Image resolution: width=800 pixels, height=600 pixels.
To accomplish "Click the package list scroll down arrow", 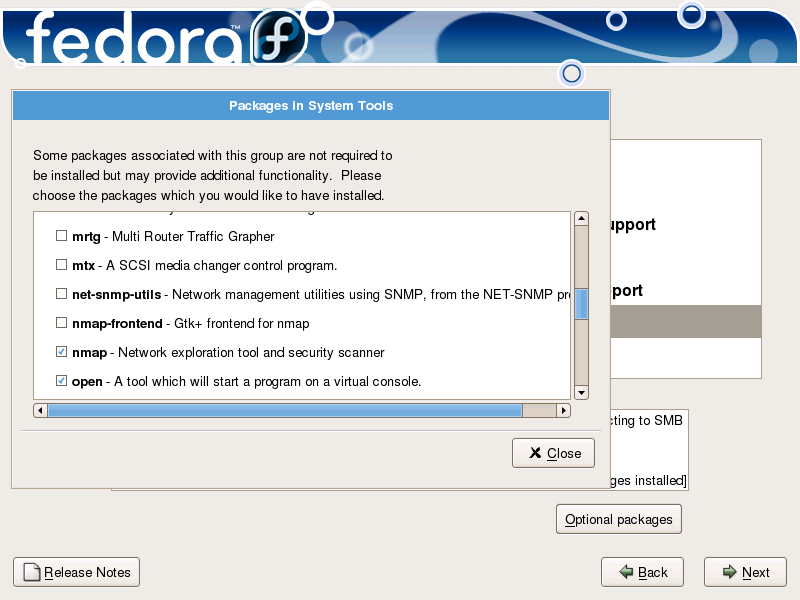I will coord(581,393).
